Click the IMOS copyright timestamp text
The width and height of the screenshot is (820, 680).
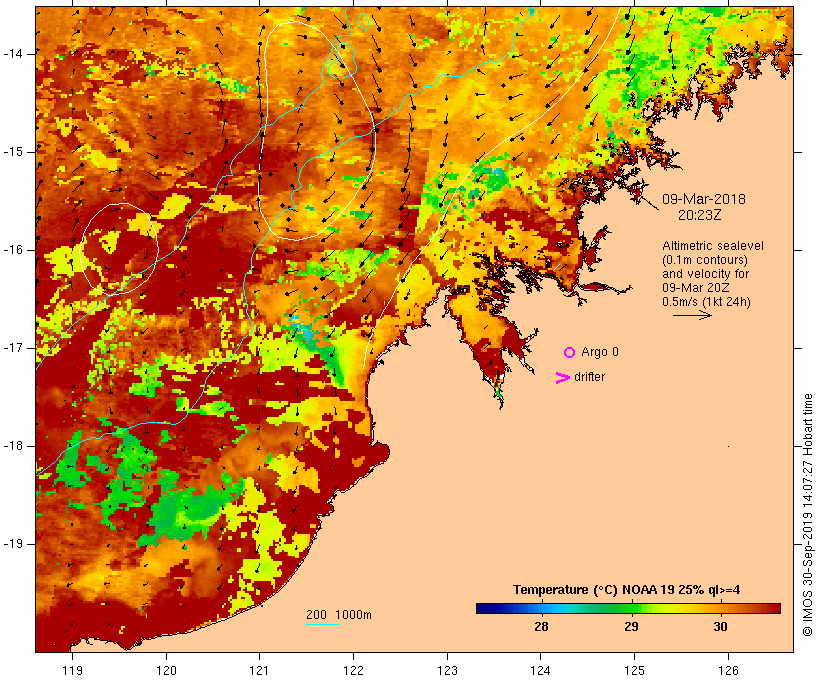(x=808, y=515)
